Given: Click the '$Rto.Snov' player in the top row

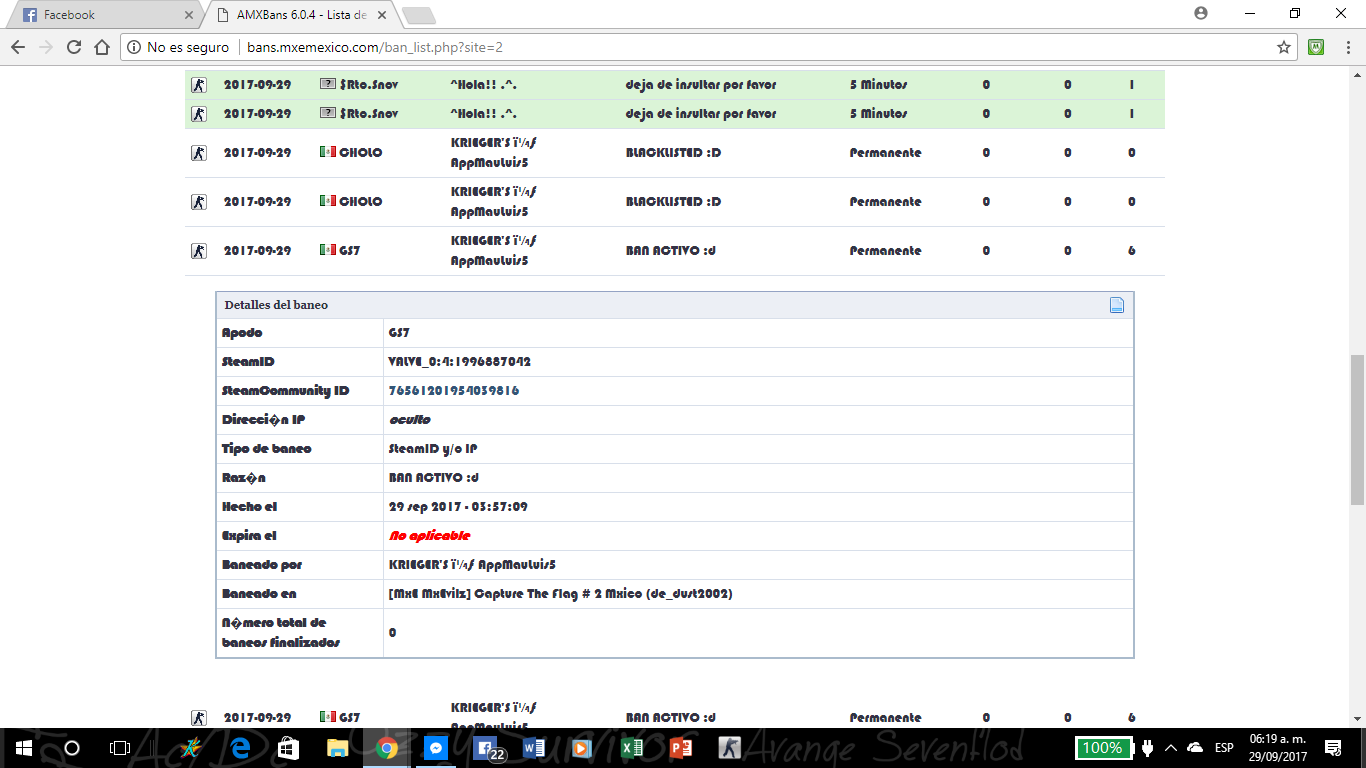Looking at the screenshot, I should [368, 85].
